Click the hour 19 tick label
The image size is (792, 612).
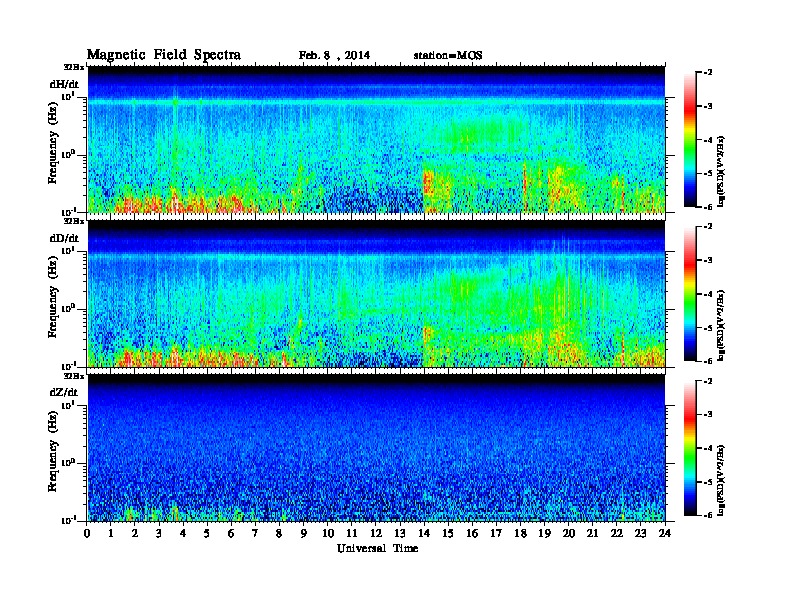click(x=544, y=533)
